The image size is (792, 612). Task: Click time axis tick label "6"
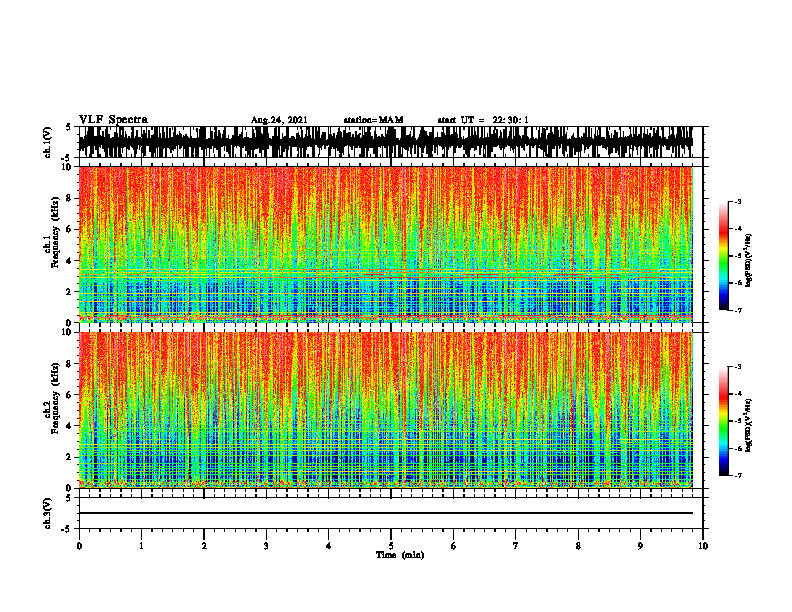click(454, 546)
